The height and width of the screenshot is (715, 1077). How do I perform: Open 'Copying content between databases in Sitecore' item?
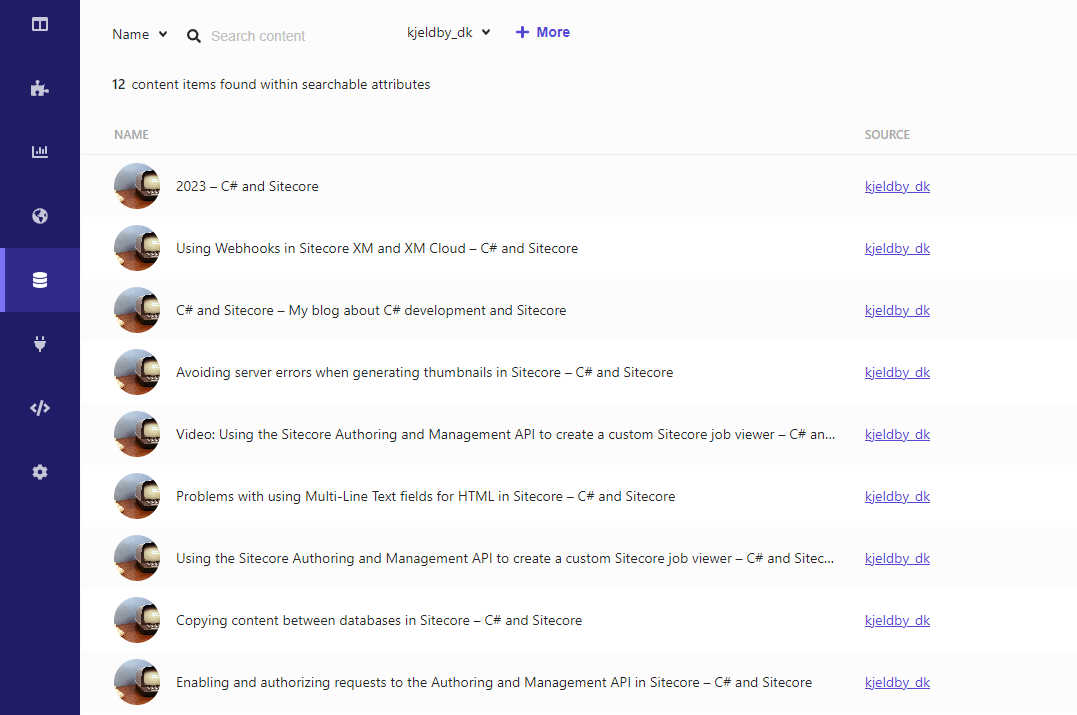(x=378, y=620)
